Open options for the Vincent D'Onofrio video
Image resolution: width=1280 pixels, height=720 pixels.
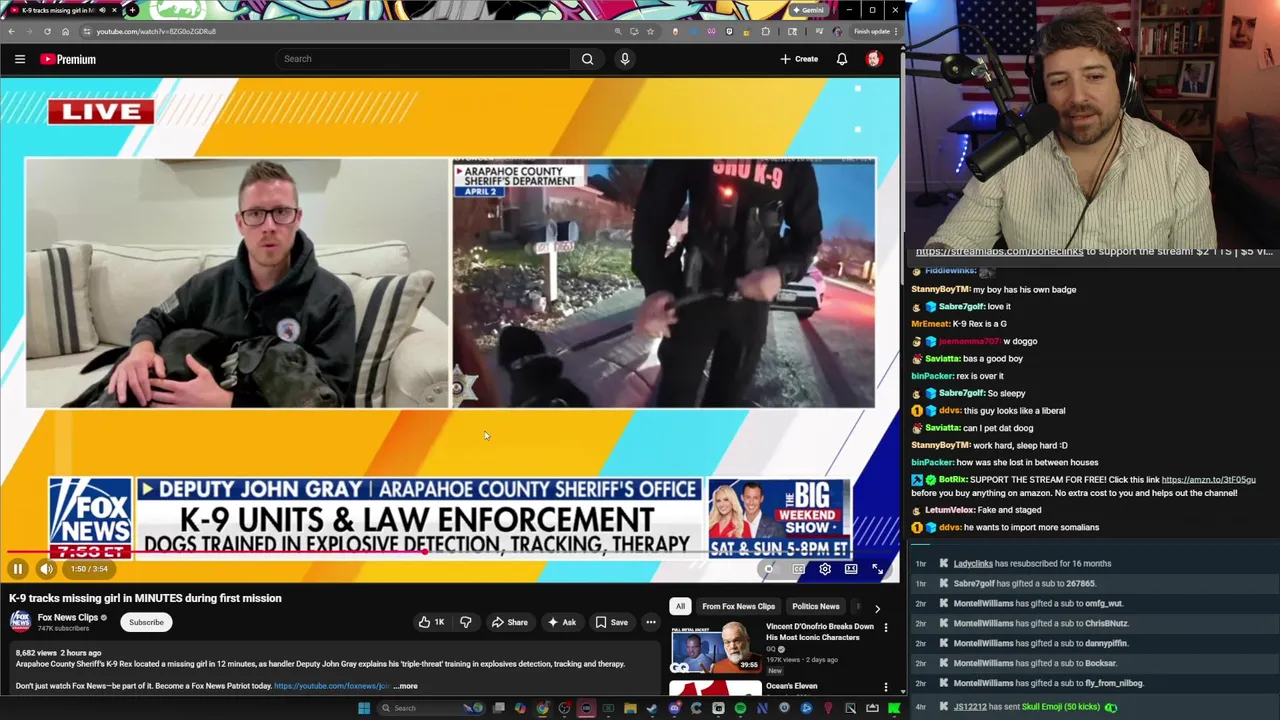pos(885,628)
